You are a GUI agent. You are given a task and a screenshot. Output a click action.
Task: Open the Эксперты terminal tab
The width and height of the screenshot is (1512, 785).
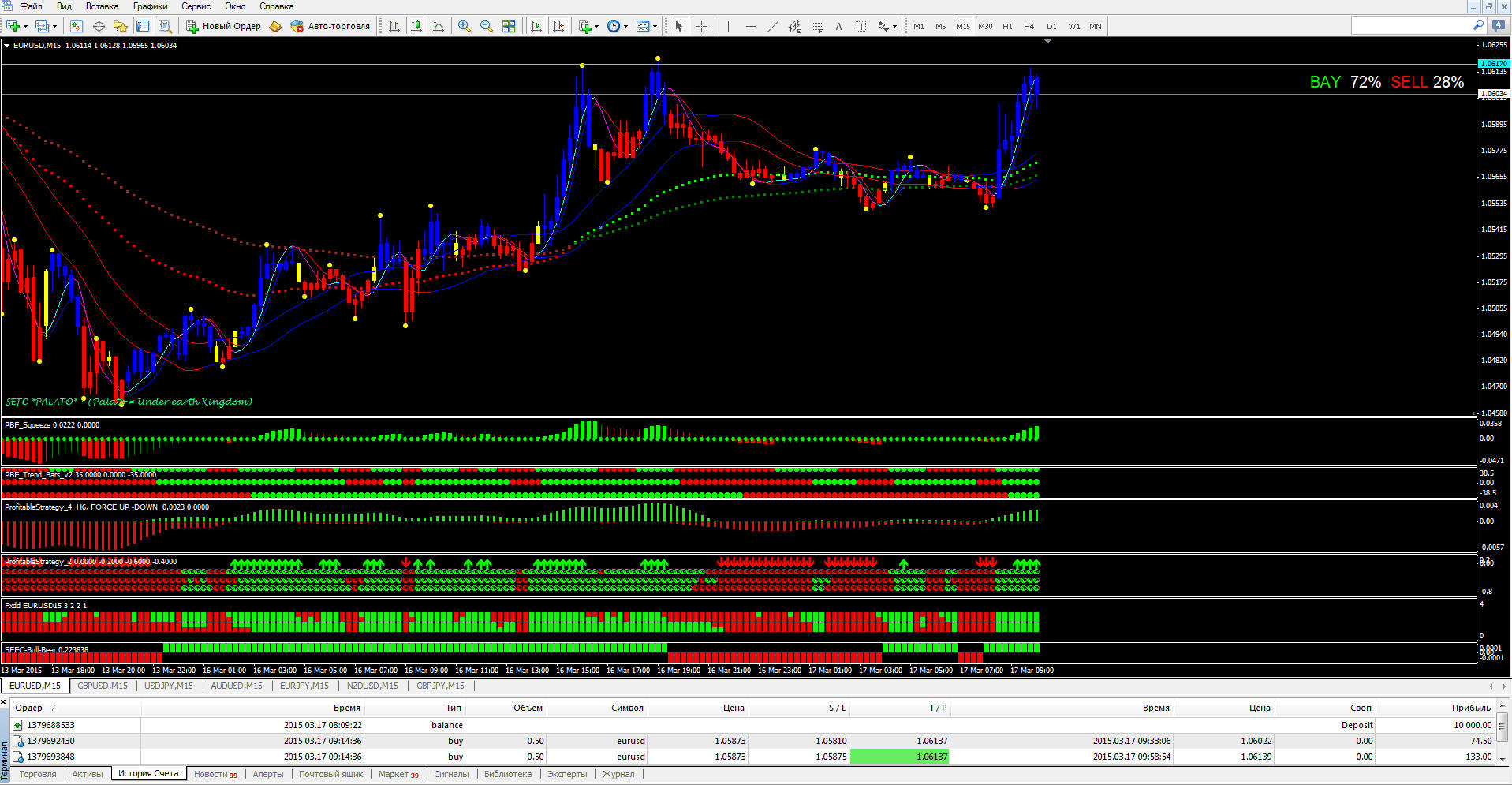(567, 774)
